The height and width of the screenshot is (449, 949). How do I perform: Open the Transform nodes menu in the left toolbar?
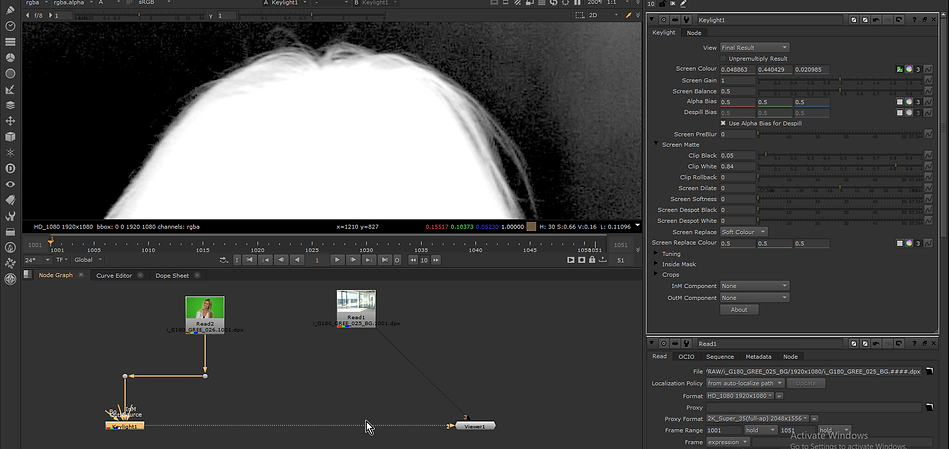(10, 121)
